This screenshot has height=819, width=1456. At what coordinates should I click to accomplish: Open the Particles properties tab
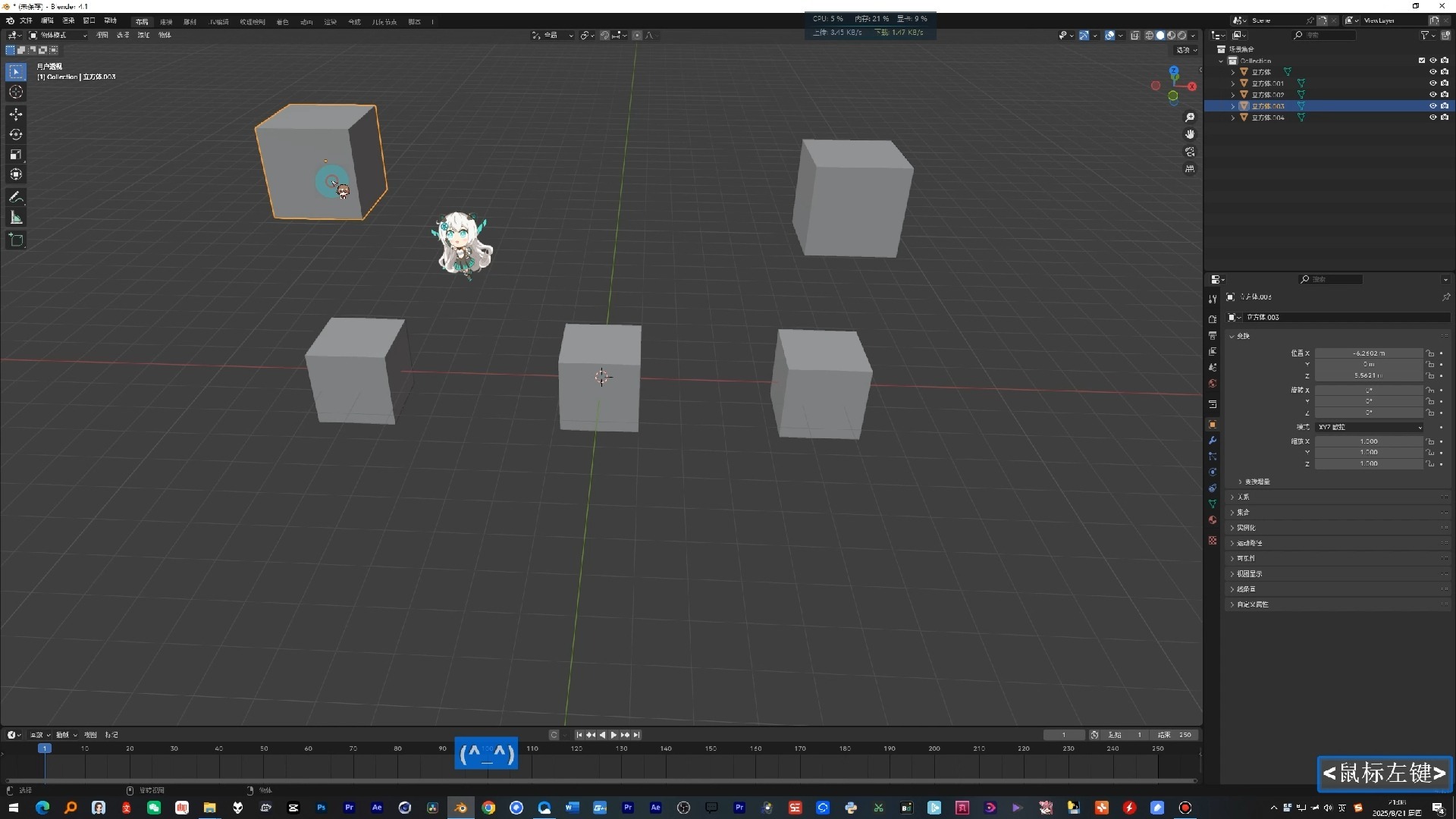(1213, 457)
